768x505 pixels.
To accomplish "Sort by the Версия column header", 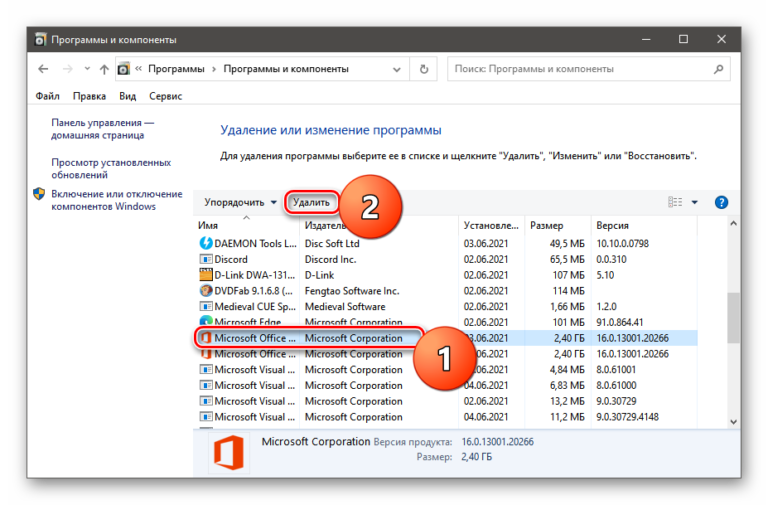I will (644, 225).
